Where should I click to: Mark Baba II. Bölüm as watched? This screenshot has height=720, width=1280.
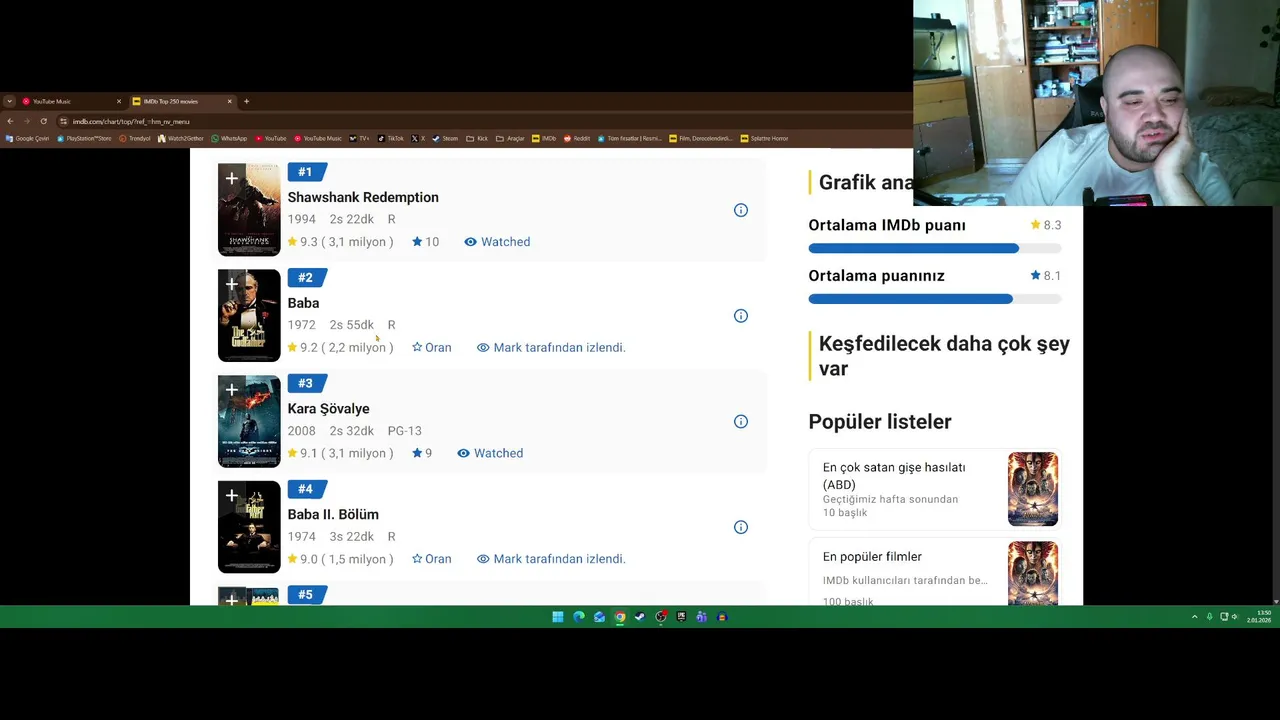click(x=551, y=559)
